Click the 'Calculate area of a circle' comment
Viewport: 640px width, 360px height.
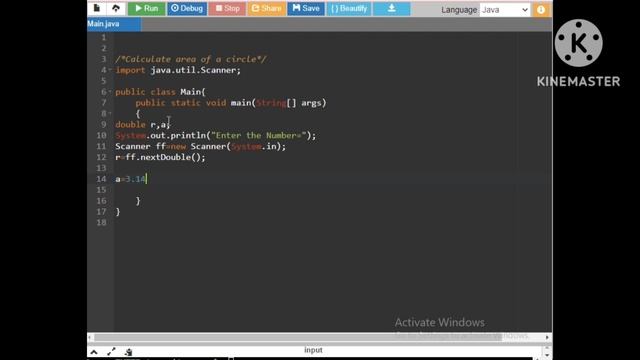pyautogui.click(x=191, y=59)
